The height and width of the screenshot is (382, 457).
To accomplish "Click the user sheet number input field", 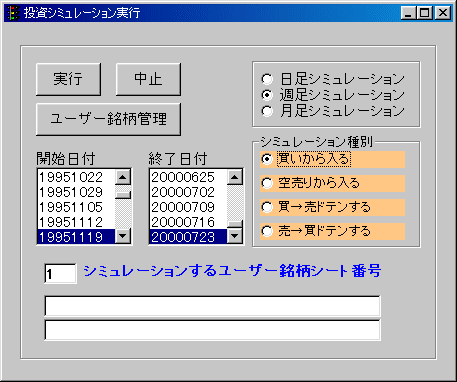I will (60, 274).
